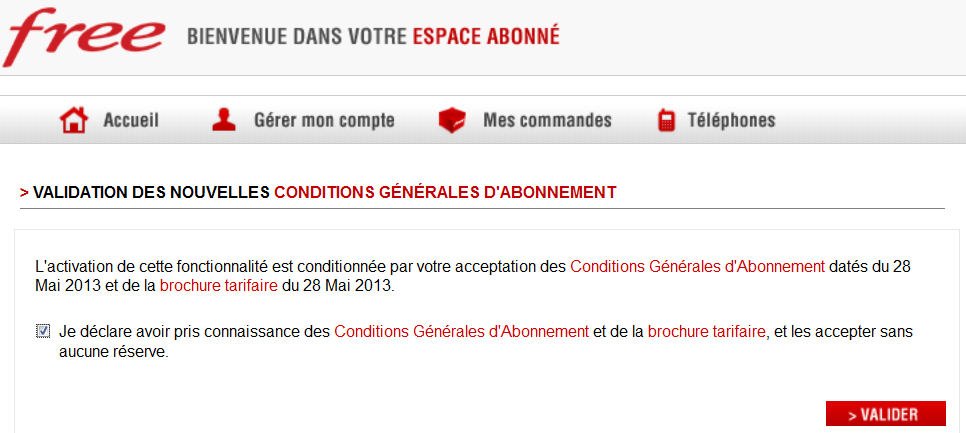Viewport: 966px width, 433px height.
Task: Open brochure tarifaire link in first paragraph
Action: [x=218, y=286]
